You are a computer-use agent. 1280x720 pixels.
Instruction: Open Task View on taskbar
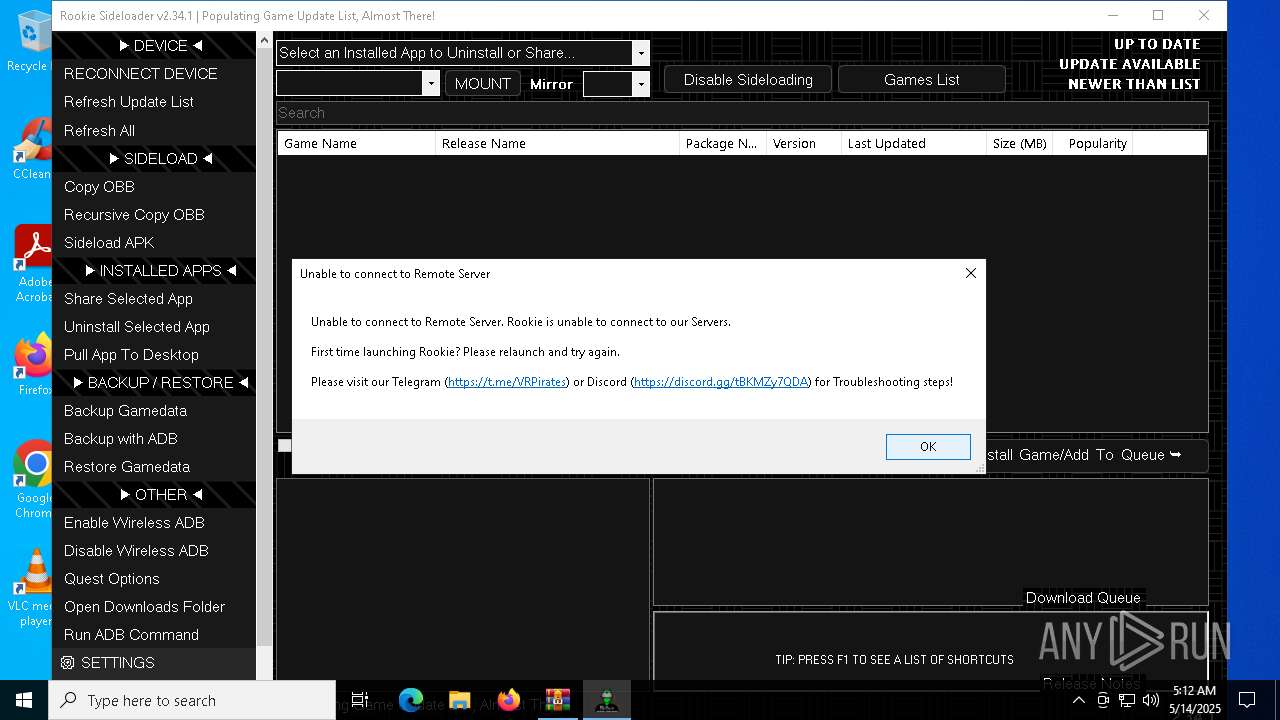click(x=360, y=700)
